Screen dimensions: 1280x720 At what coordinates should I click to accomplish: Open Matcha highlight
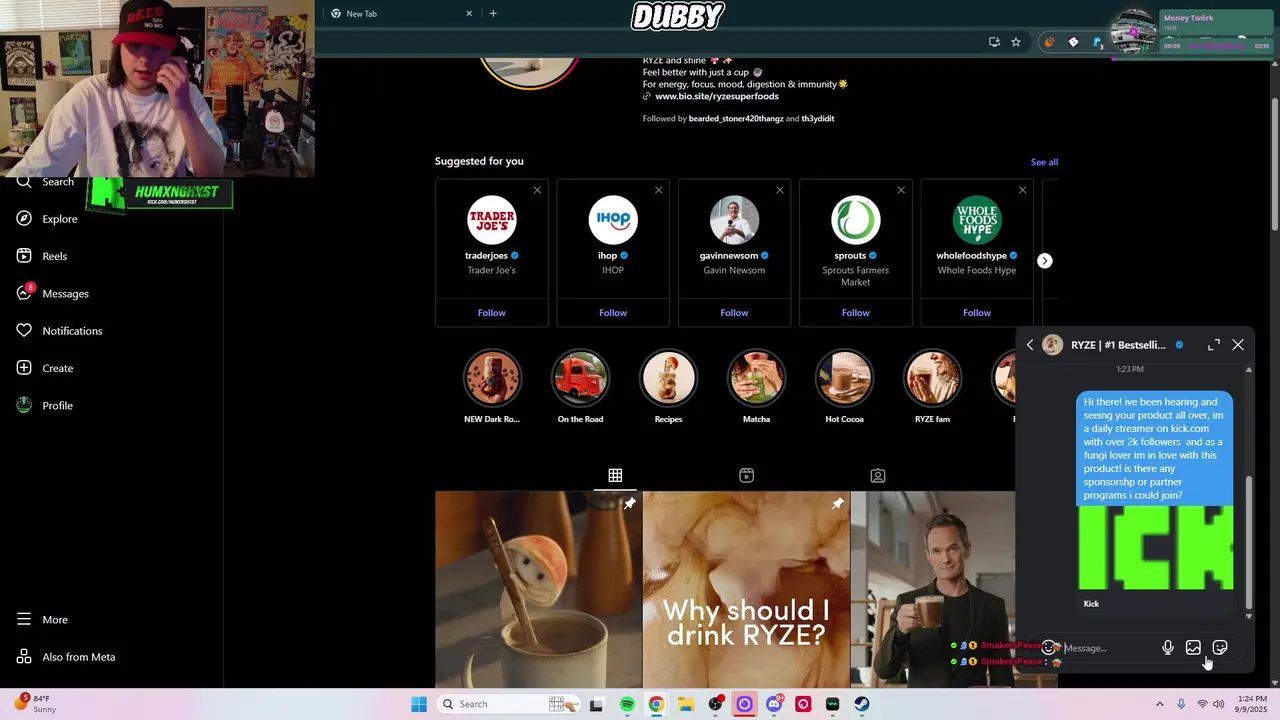pyautogui.click(x=756, y=379)
